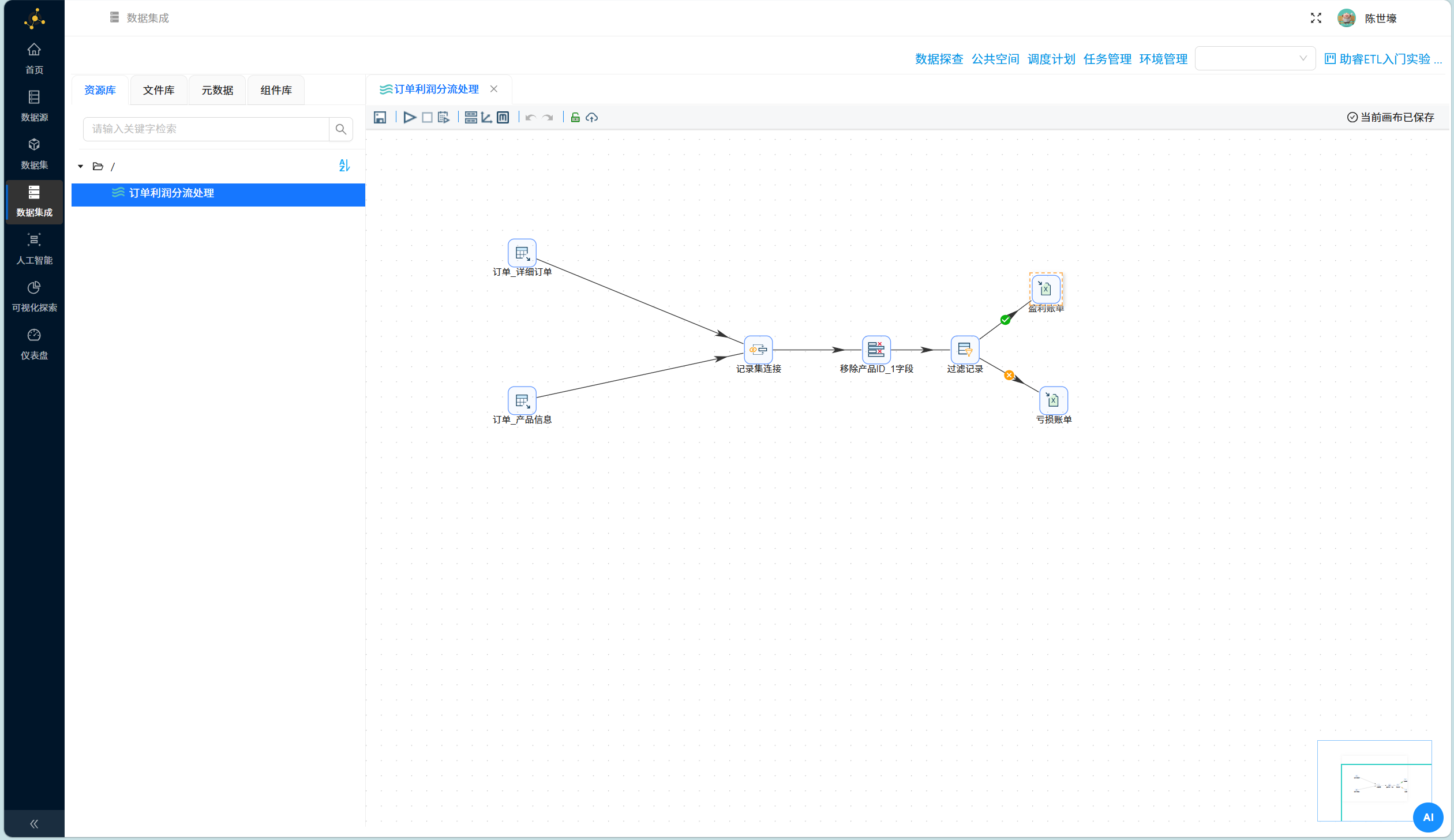The image size is (1454, 840).
Task: Select the 记录集连接 join node
Action: click(758, 350)
